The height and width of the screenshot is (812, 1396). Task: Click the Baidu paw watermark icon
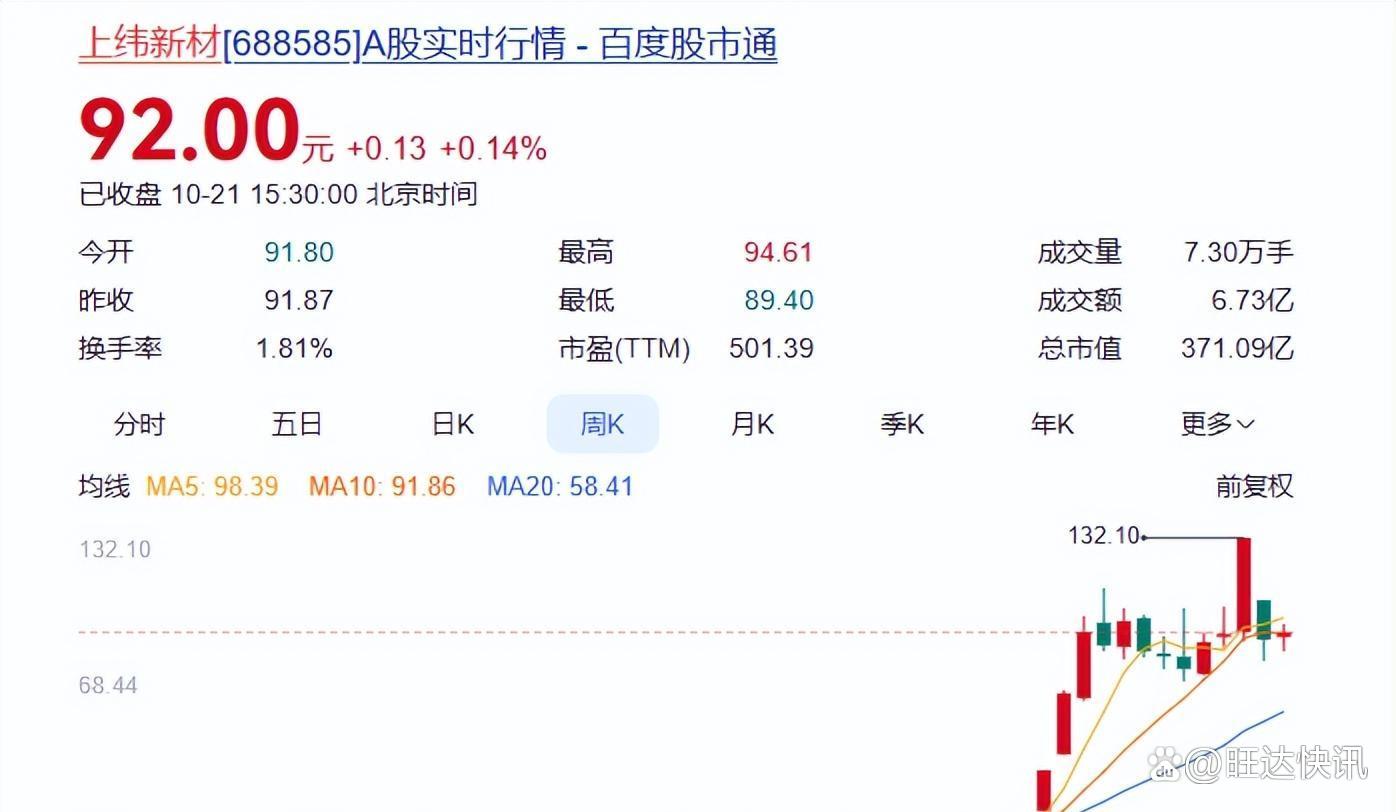click(x=1162, y=771)
